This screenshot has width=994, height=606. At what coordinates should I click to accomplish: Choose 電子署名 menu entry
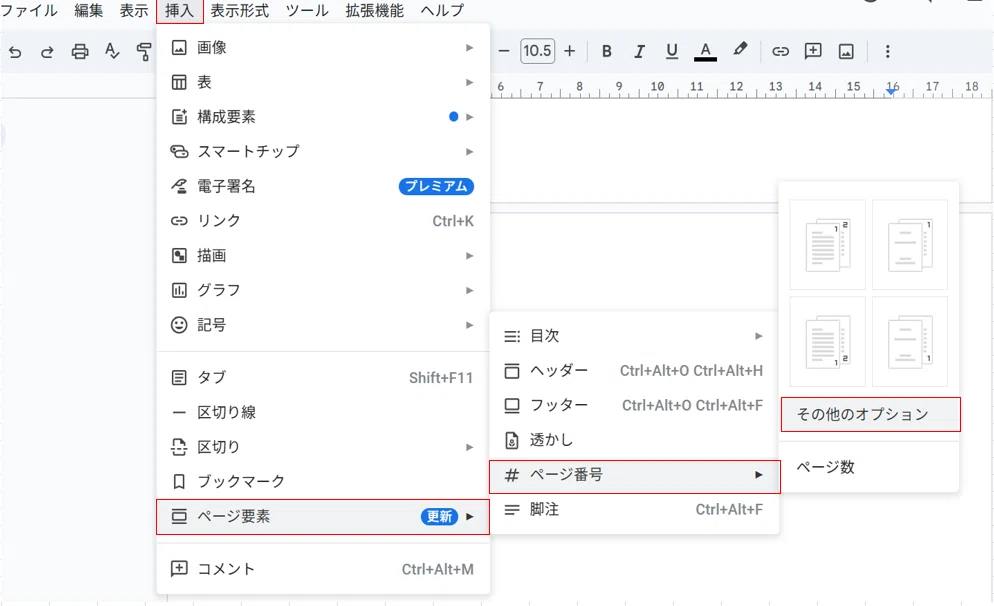323,186
